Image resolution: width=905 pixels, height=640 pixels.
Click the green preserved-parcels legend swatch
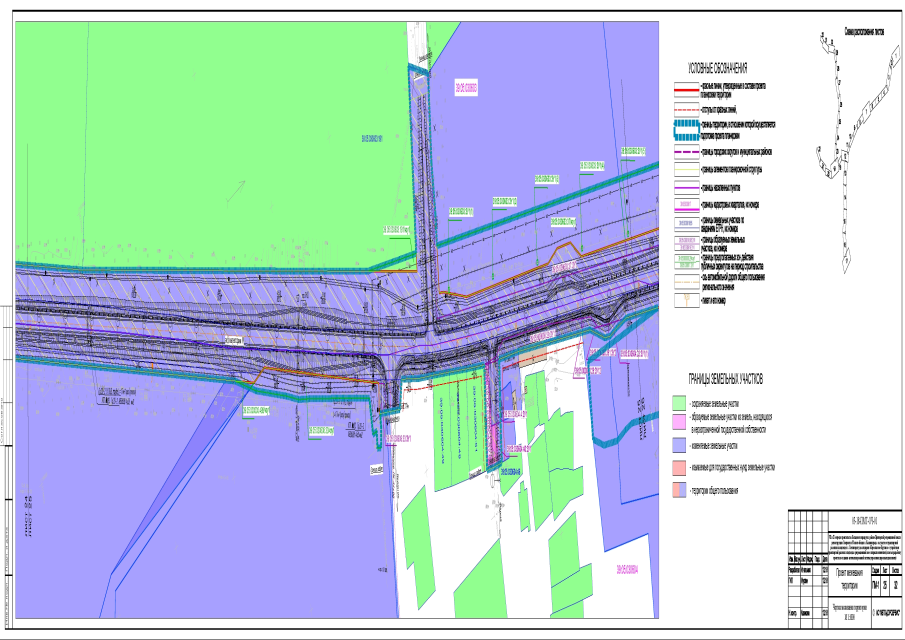coord(678,400)
